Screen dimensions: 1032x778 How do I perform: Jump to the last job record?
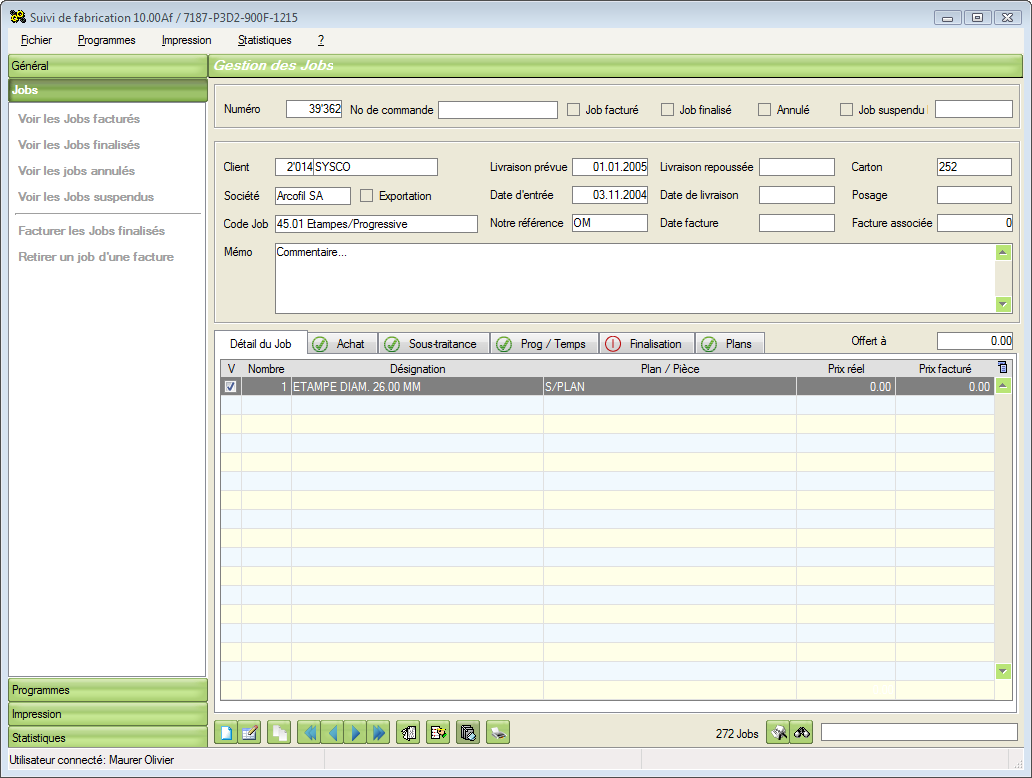378,733
